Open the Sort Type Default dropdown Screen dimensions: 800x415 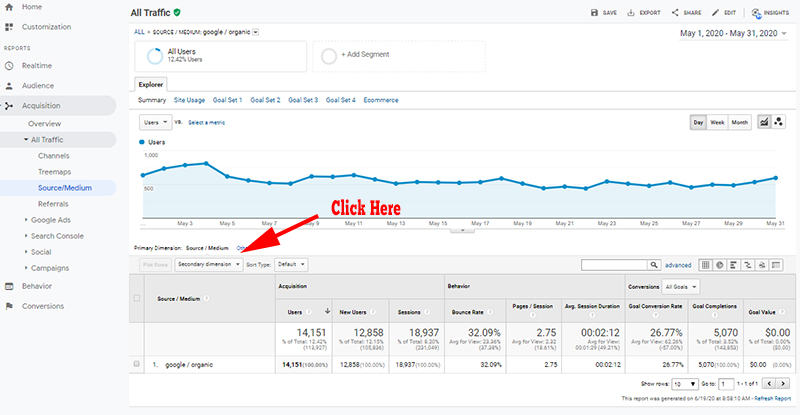[x=291, y=264]
